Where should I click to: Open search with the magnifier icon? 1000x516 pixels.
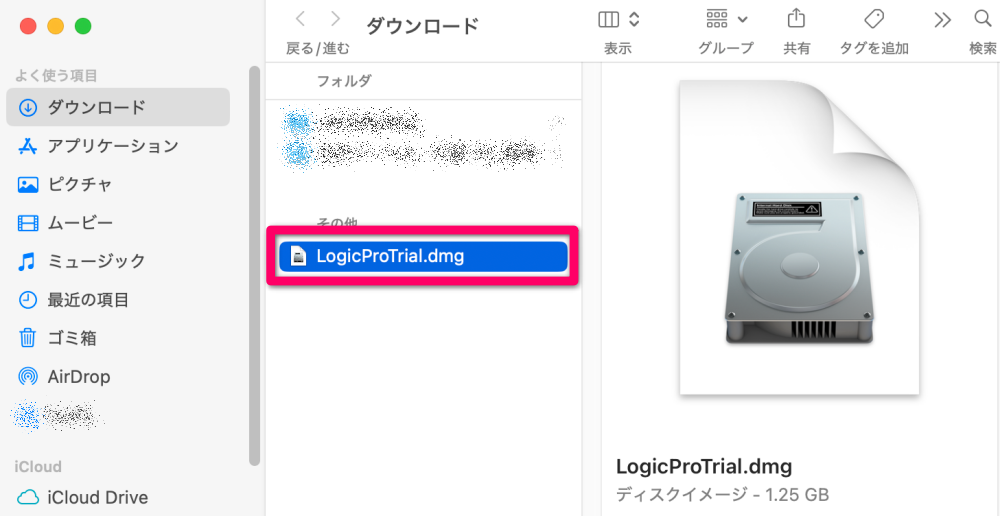(983, 19)
